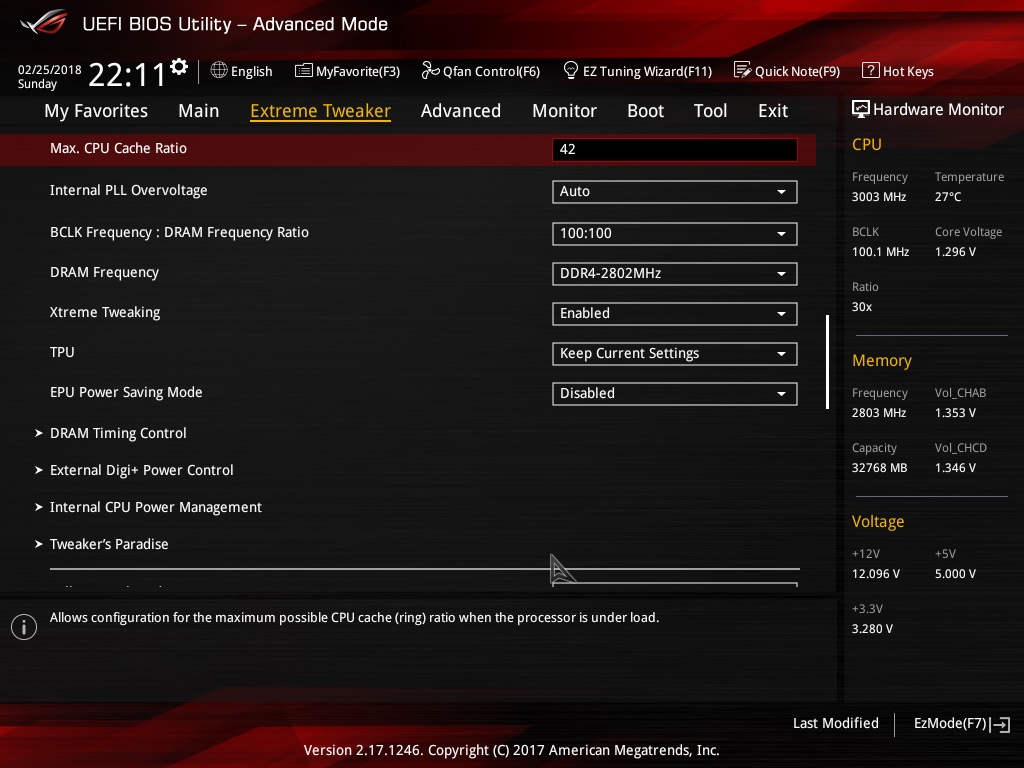Open the Monitor tab
Viewport: 1024px width, 768px height.
(x=564, y=111)
